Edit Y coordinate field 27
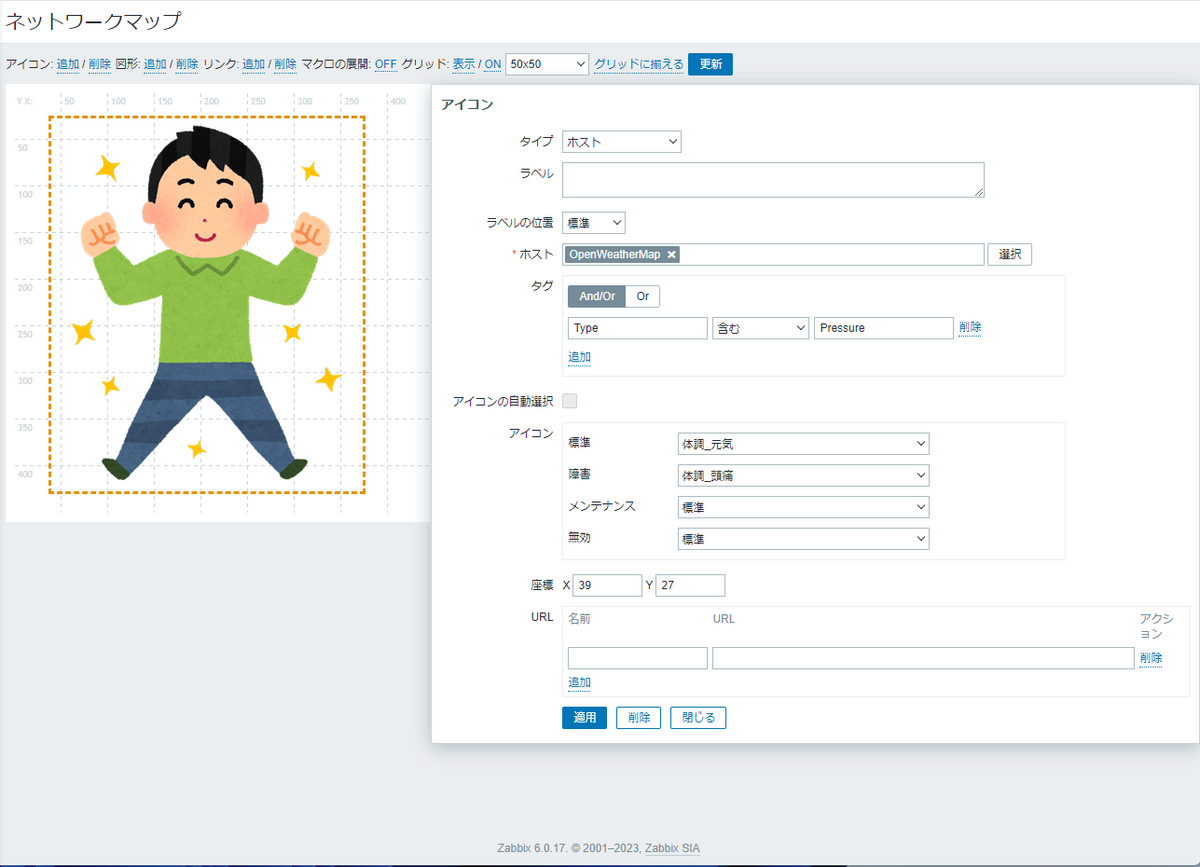The height and width of the screenshot is (867, 1200). pos(690,586)
